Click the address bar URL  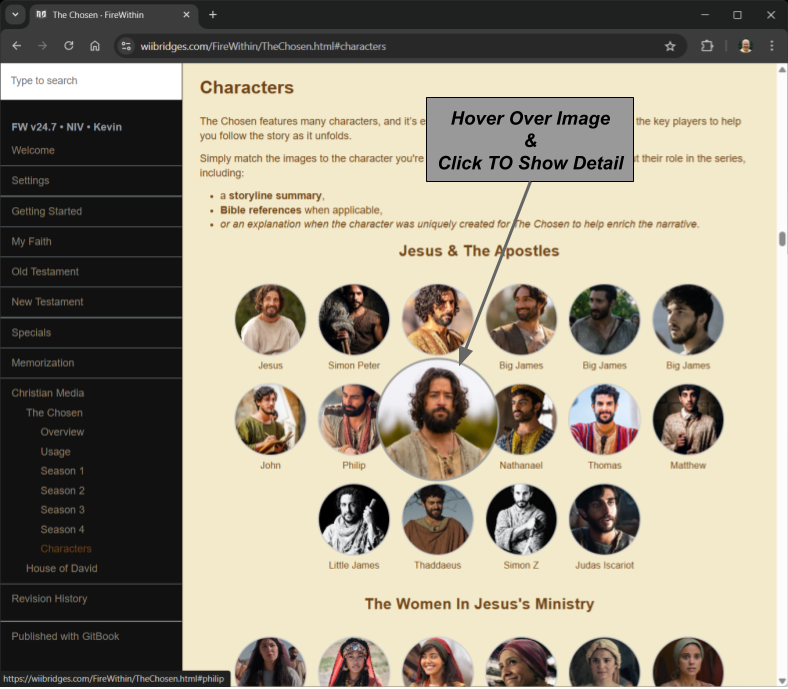coord(263,46)
